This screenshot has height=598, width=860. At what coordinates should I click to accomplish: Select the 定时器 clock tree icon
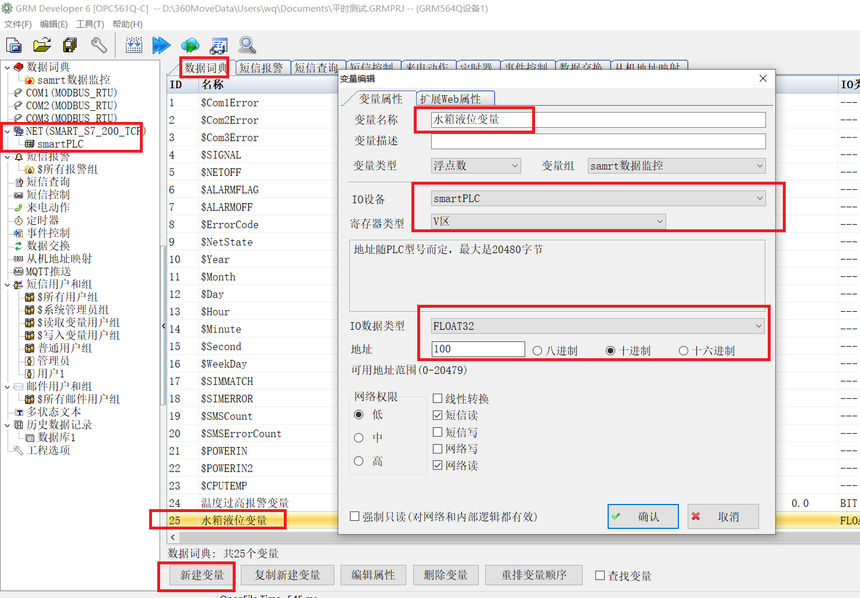[x=19, y=220]
